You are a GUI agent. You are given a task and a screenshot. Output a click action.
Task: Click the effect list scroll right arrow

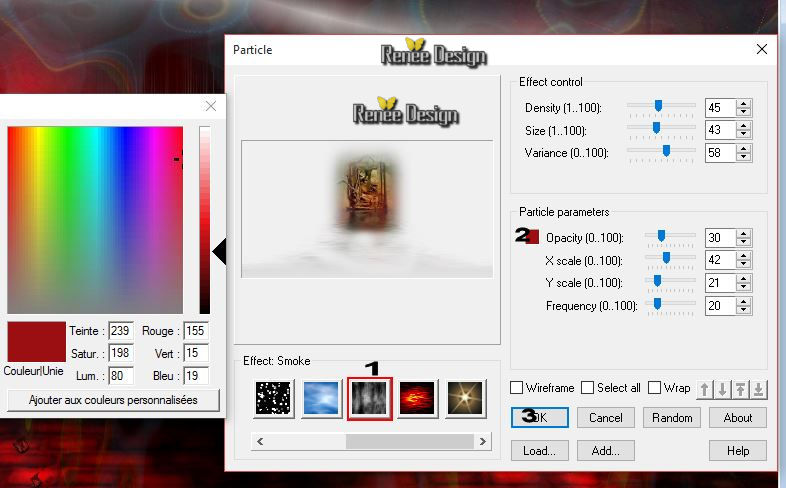pos(483,441)
